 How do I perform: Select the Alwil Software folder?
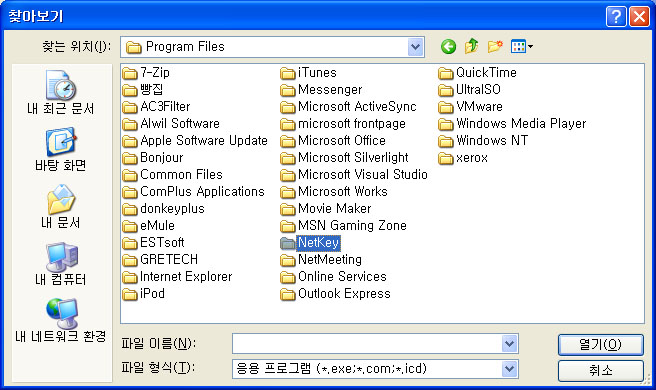pyautogui.click(x=171, y=124)
